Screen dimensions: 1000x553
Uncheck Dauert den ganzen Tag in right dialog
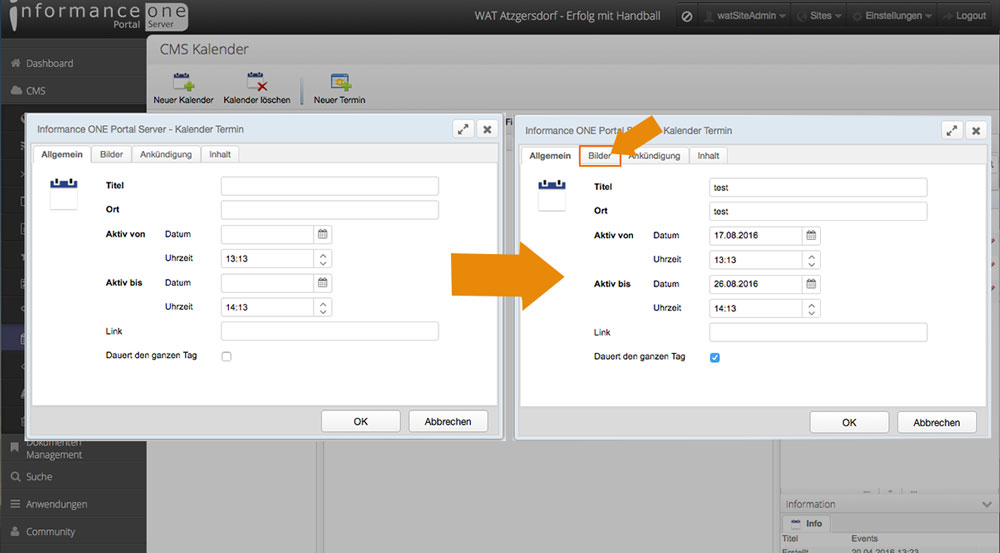(x=715, y=357)
